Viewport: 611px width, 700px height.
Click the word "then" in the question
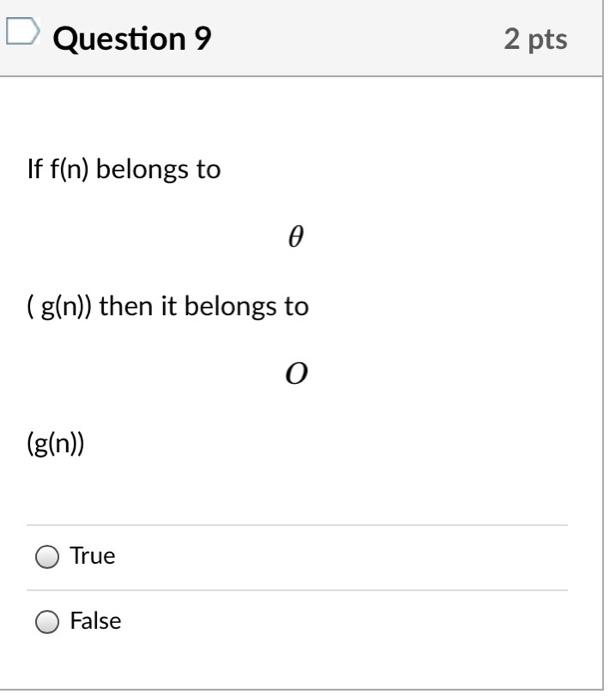point(126,306)
